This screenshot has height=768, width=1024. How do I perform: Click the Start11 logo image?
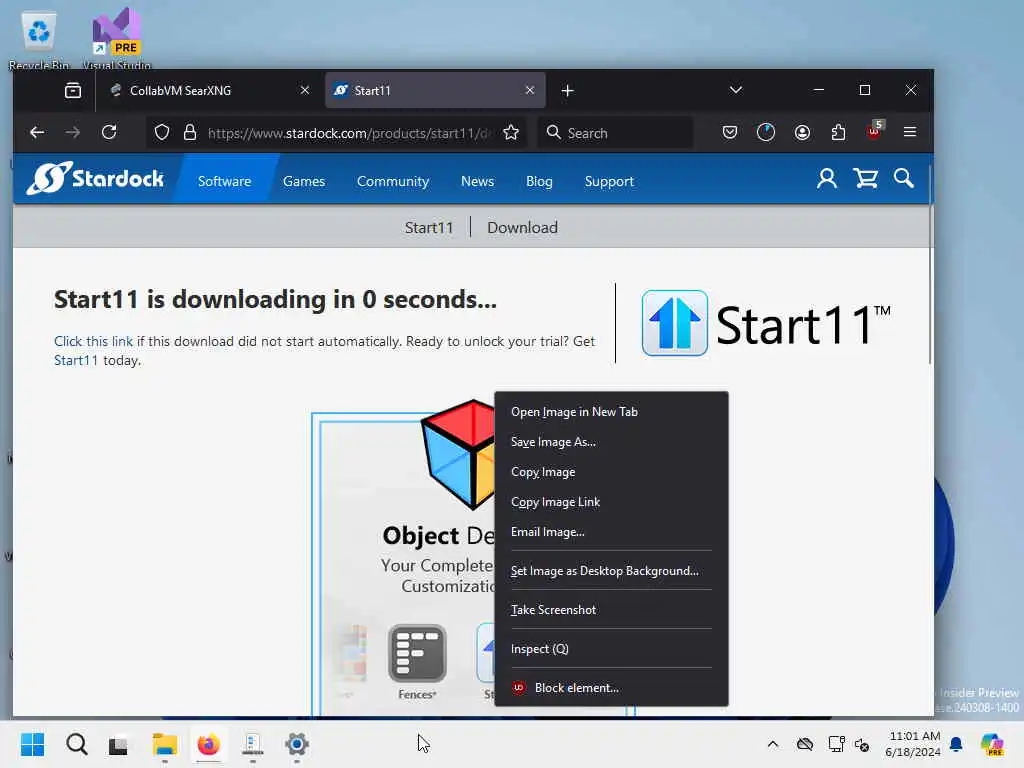tap(766, 324)
